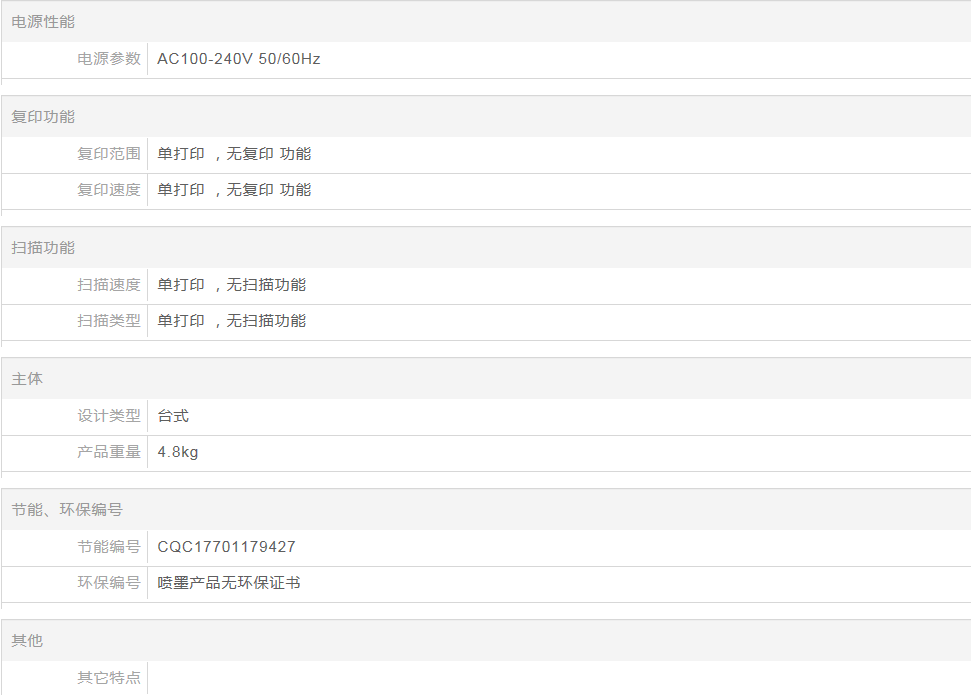Click the 复印功能 section header

pos(43,117)
